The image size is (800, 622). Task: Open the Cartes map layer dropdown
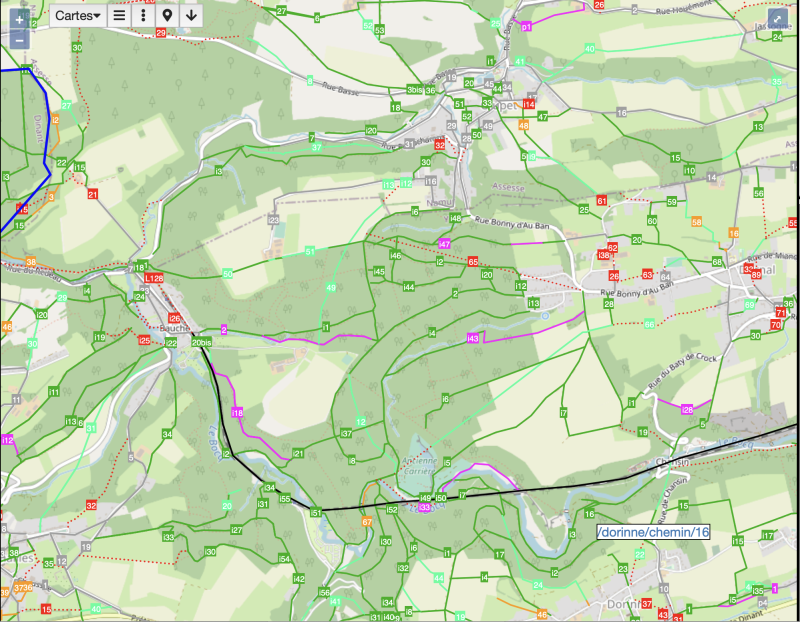[x=78, y=16]
